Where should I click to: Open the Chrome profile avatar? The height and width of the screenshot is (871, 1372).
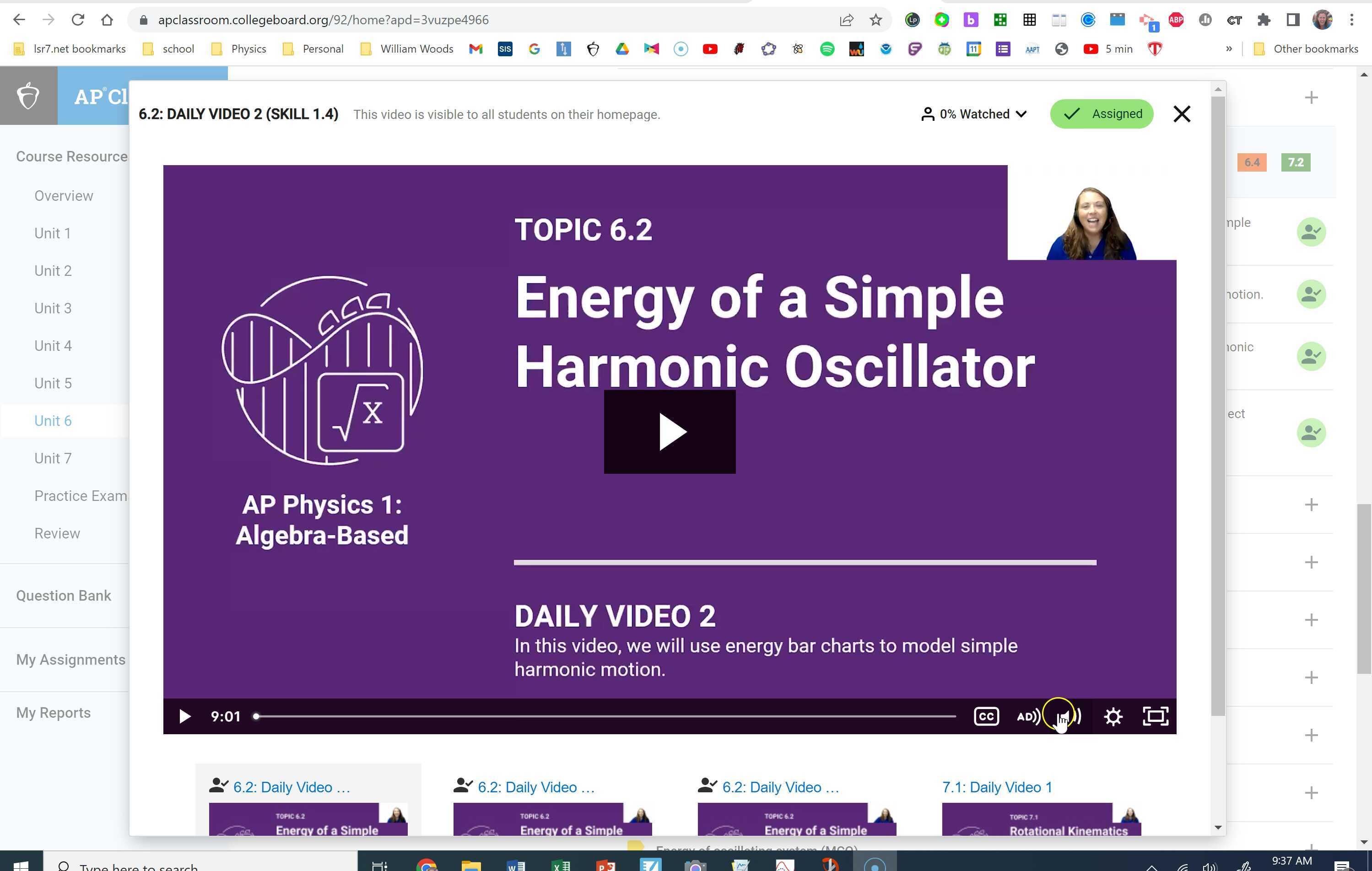point(1323,20)
